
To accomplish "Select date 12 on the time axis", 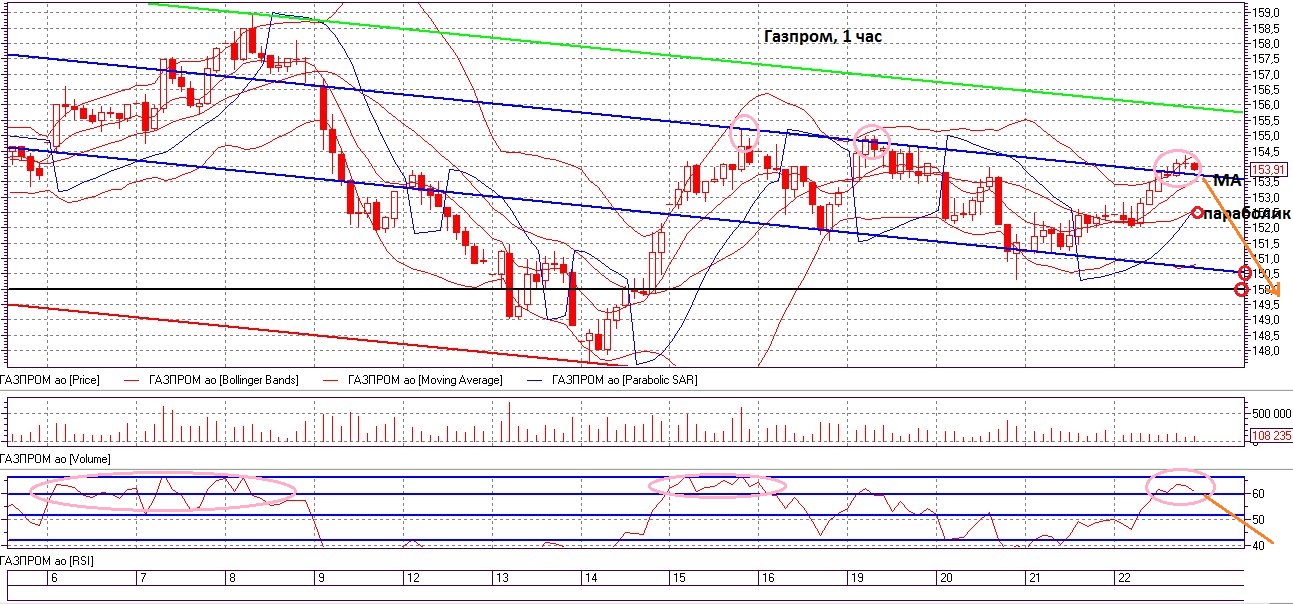I will pyautogui.click(x=413, y=579).
